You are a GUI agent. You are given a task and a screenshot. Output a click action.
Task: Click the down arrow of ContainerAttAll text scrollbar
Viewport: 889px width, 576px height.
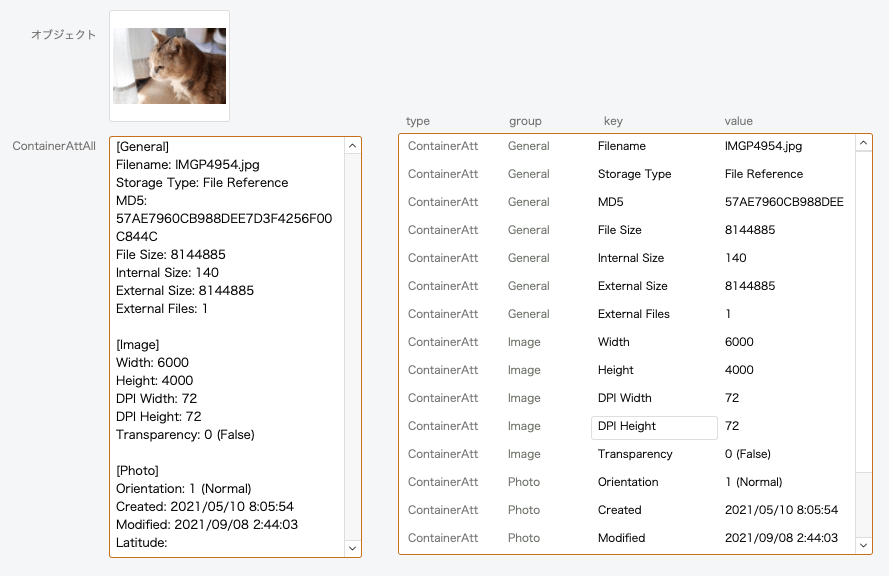coord(352,548)
